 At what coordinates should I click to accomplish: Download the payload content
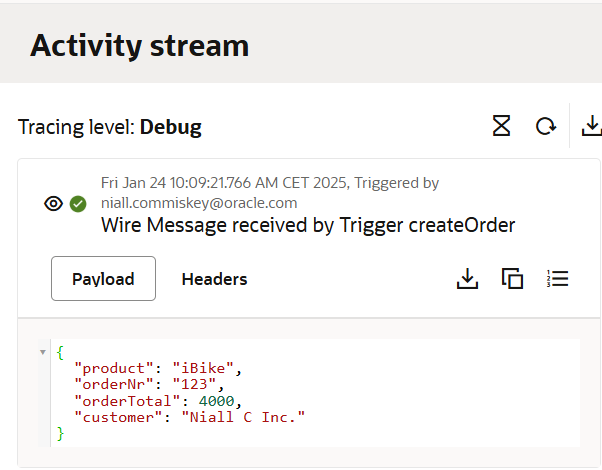tap(467, 279)
